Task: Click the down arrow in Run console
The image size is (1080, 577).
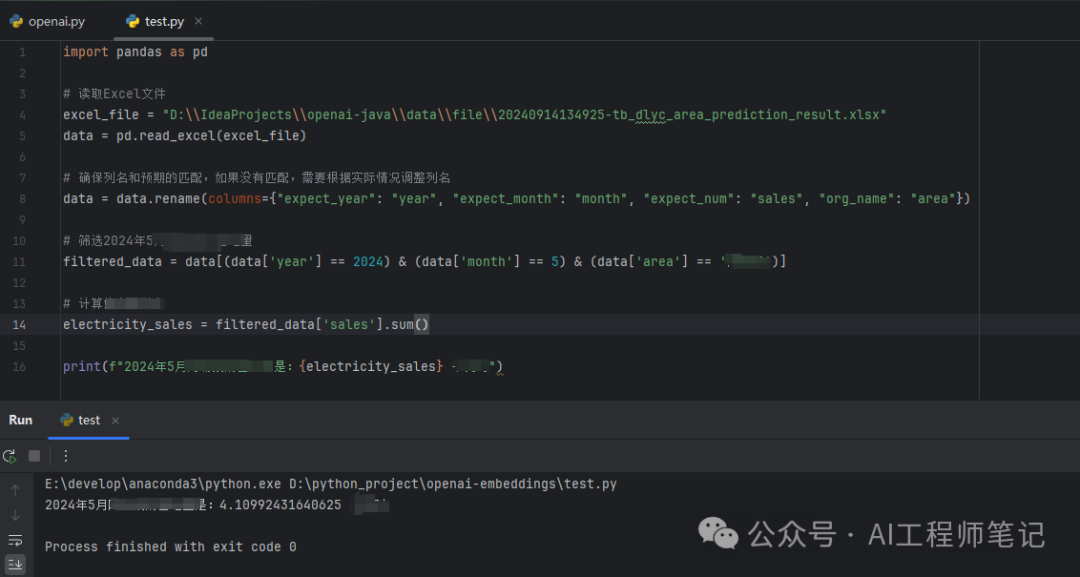Action: (15, 515)
